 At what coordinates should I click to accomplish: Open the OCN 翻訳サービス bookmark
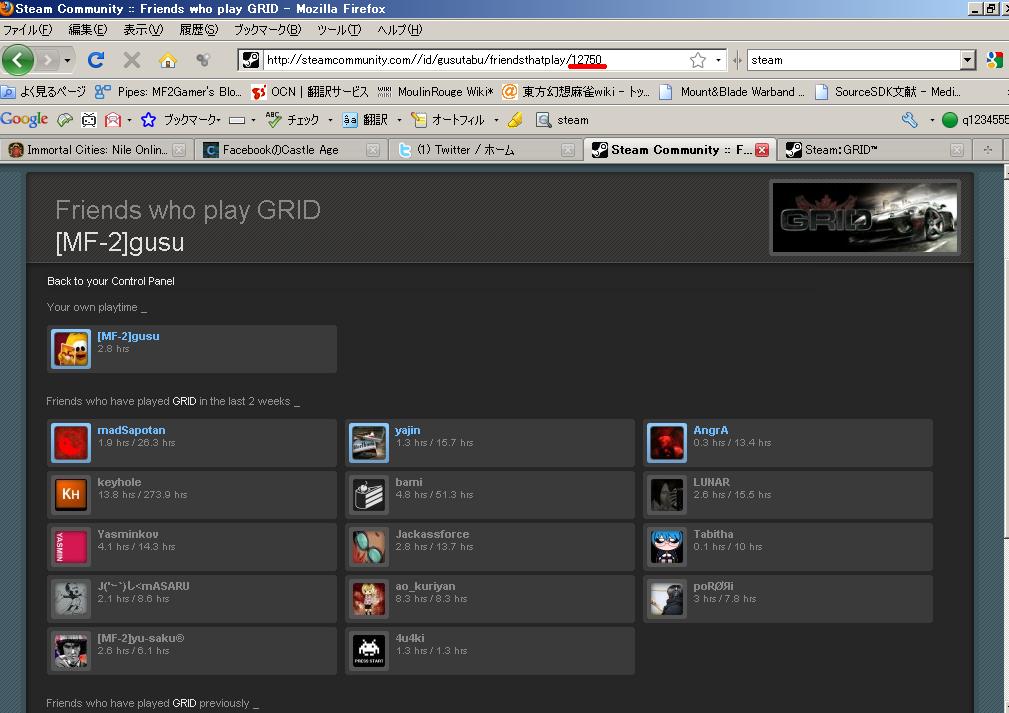coord(310,92)
